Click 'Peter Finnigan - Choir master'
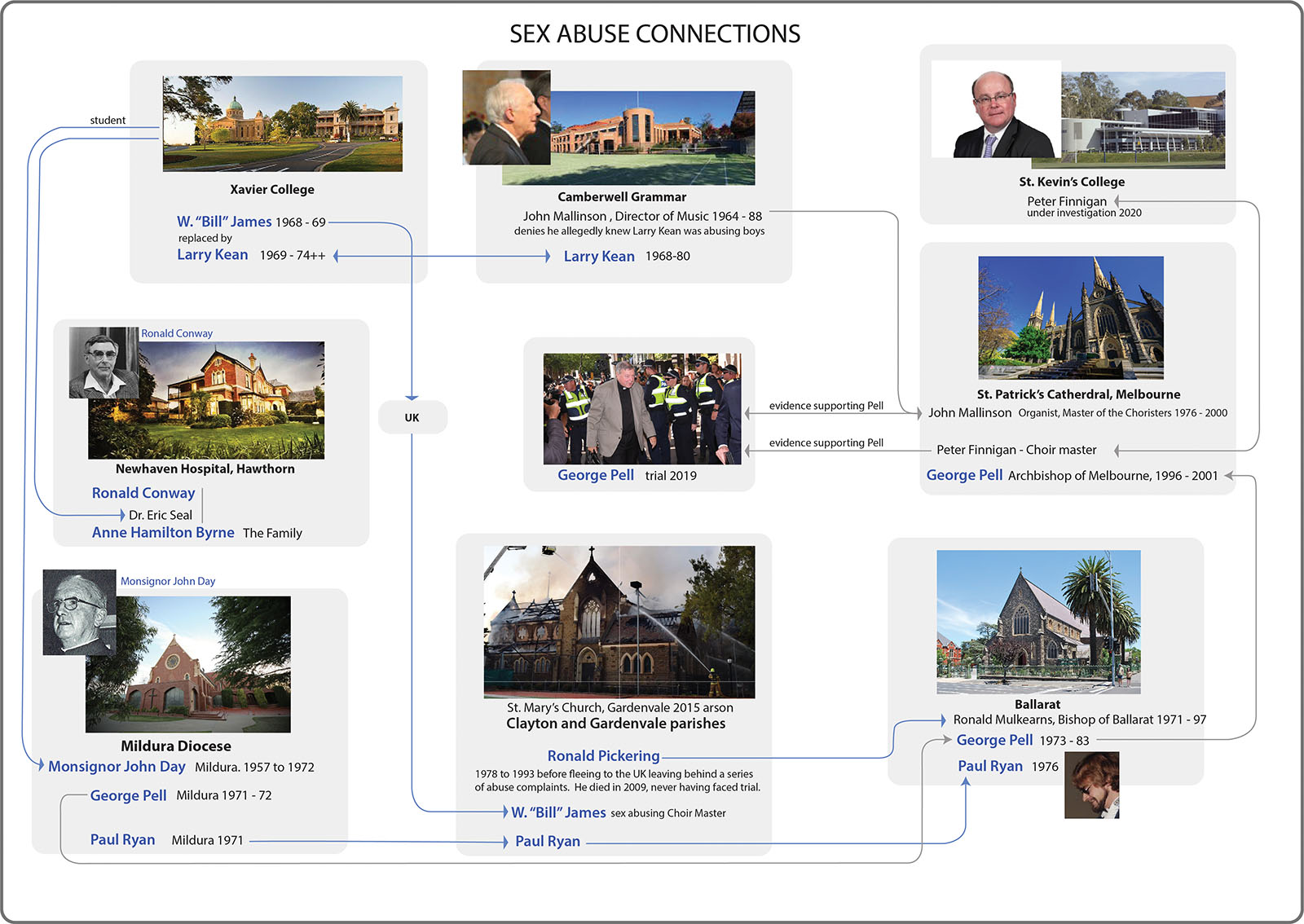 click(x=1016, y=450)
